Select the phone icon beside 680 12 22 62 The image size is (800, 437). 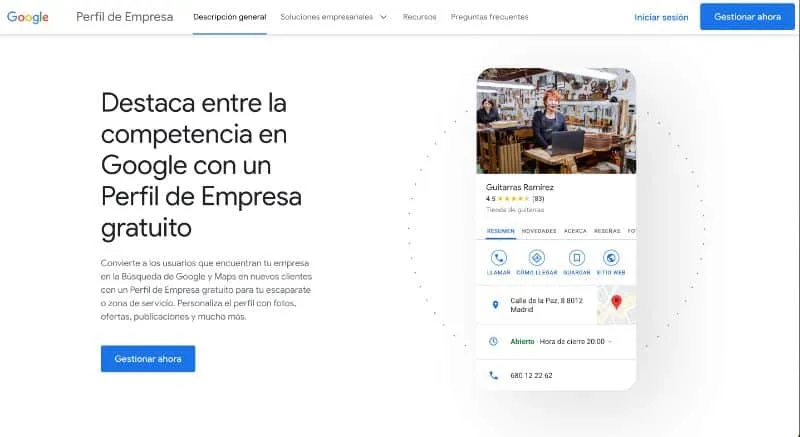493,375
